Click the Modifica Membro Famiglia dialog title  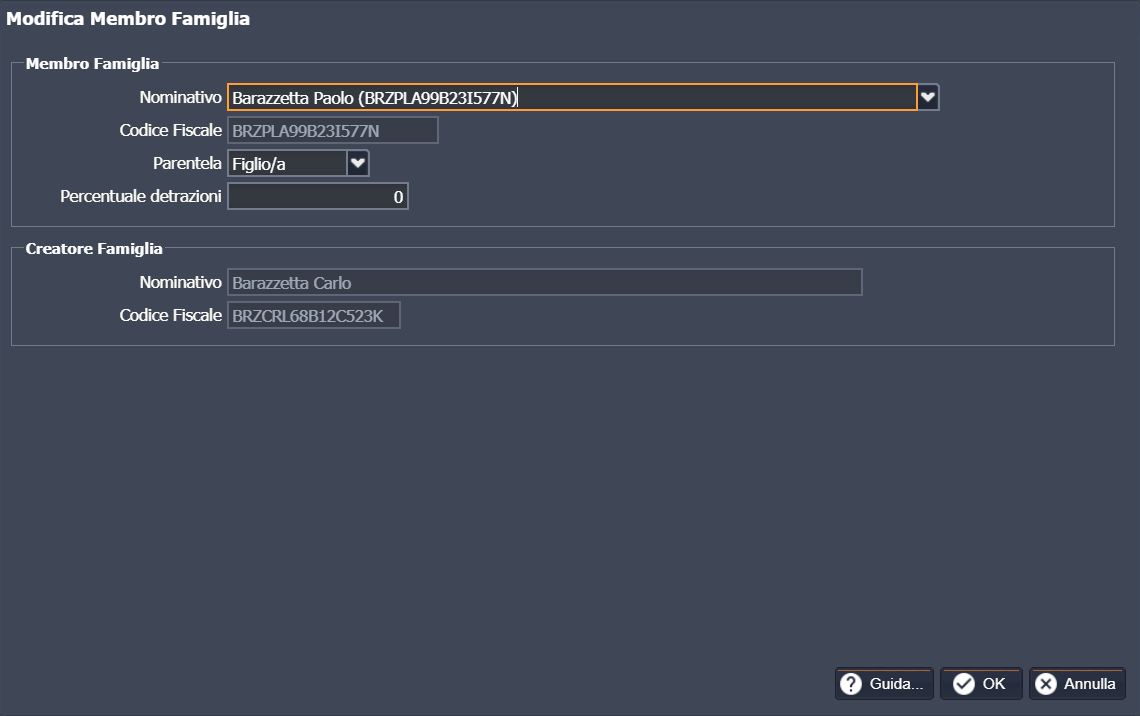128,19
